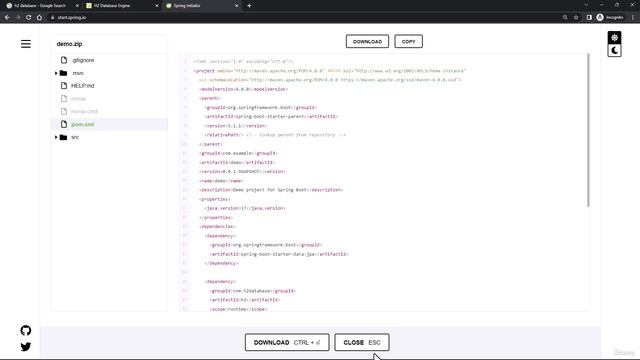Viewport: 640px width, 360px height.
Task: Open a new browser tab
Action: coord(249,6)
